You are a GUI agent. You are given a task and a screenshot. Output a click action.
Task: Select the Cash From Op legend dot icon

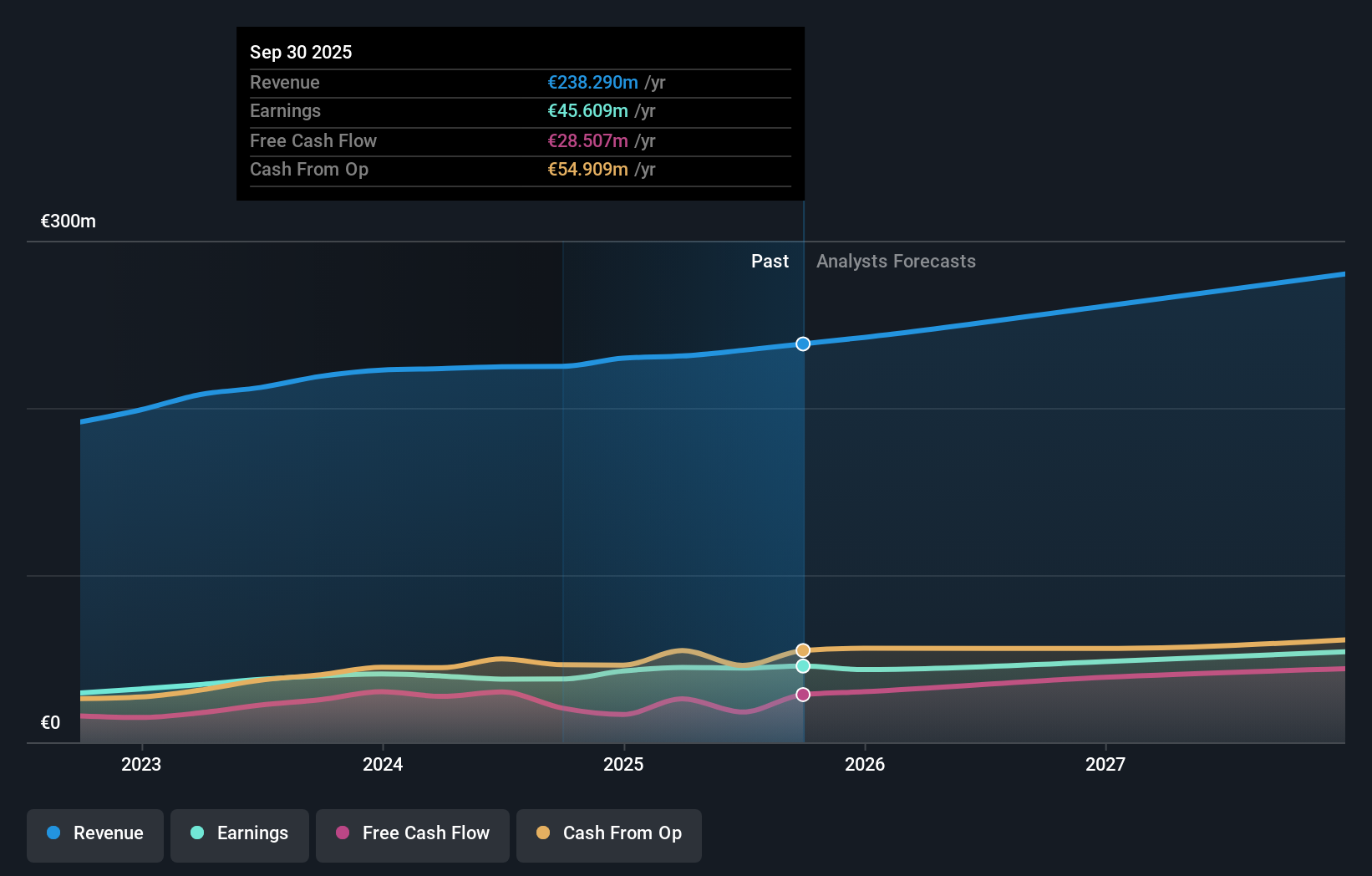544,833
